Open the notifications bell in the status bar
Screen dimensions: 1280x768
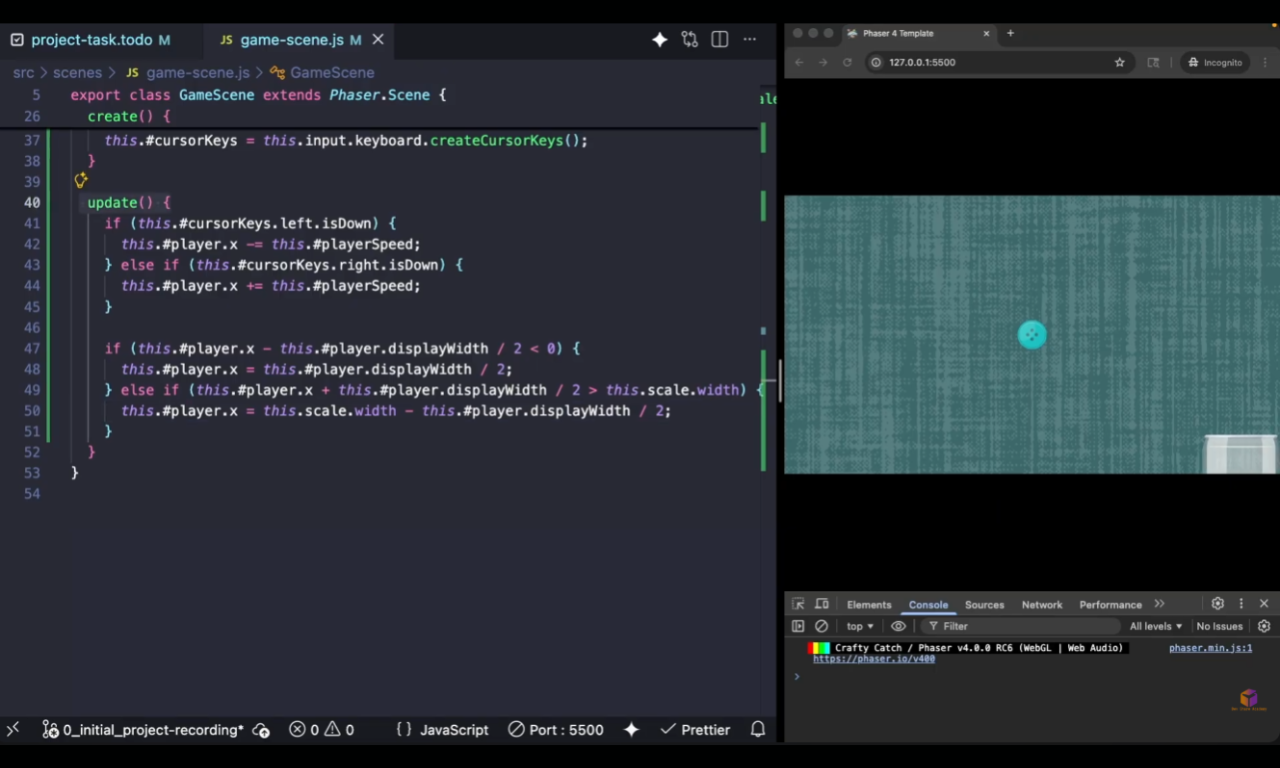pyautogui.click(x=758, y=729)
